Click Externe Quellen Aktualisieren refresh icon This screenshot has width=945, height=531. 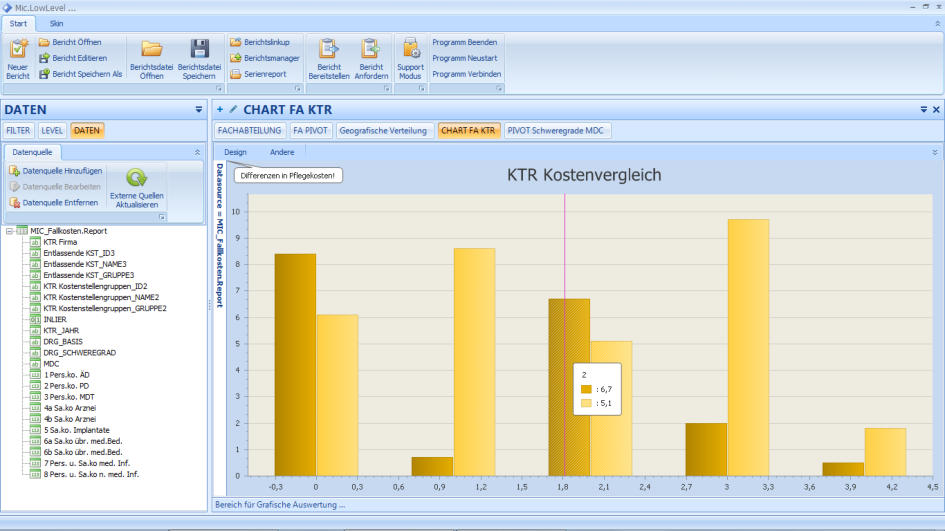coord(136,178)
